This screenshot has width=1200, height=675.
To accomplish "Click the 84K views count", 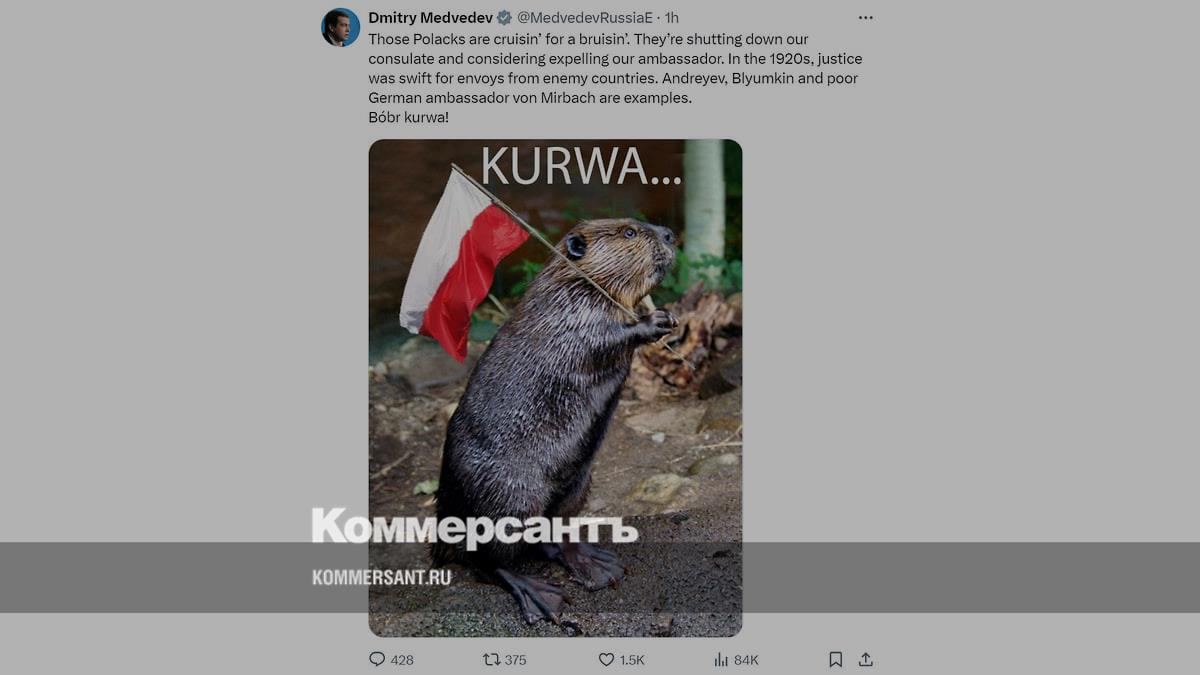I will pyautogui.click(x=746, y=660).
